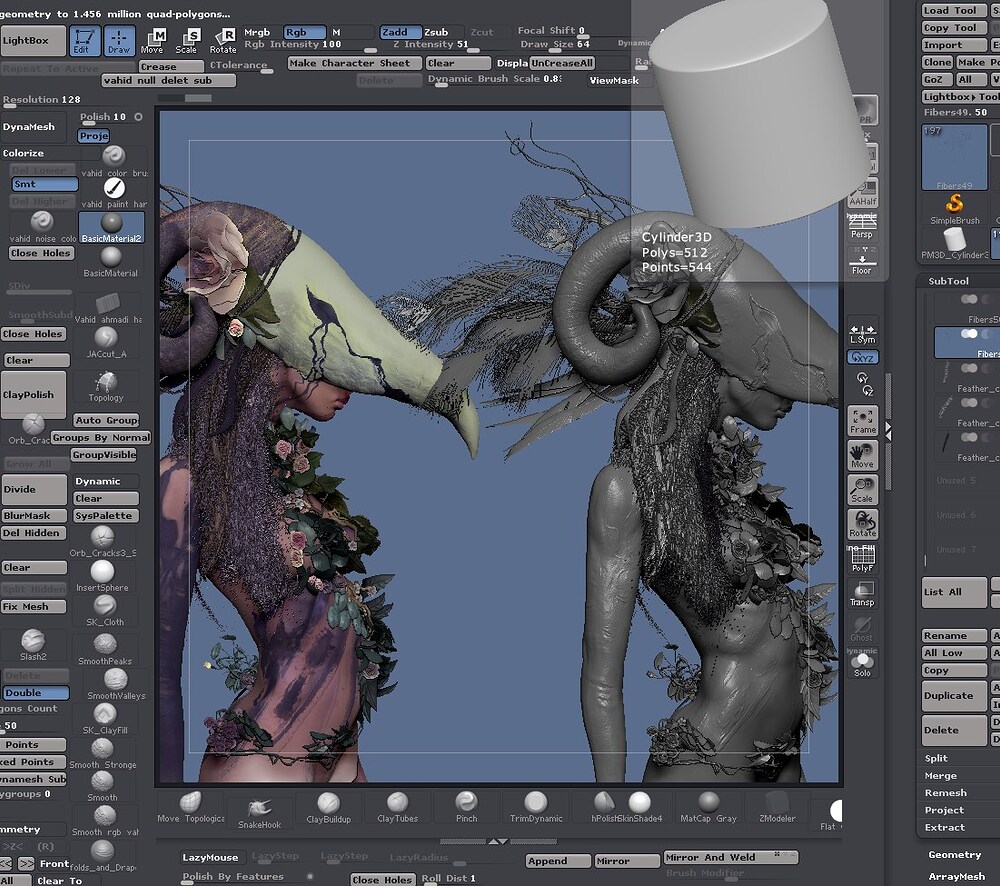
Task: Expand the ArrayMesh section
Action: [956, 876]
